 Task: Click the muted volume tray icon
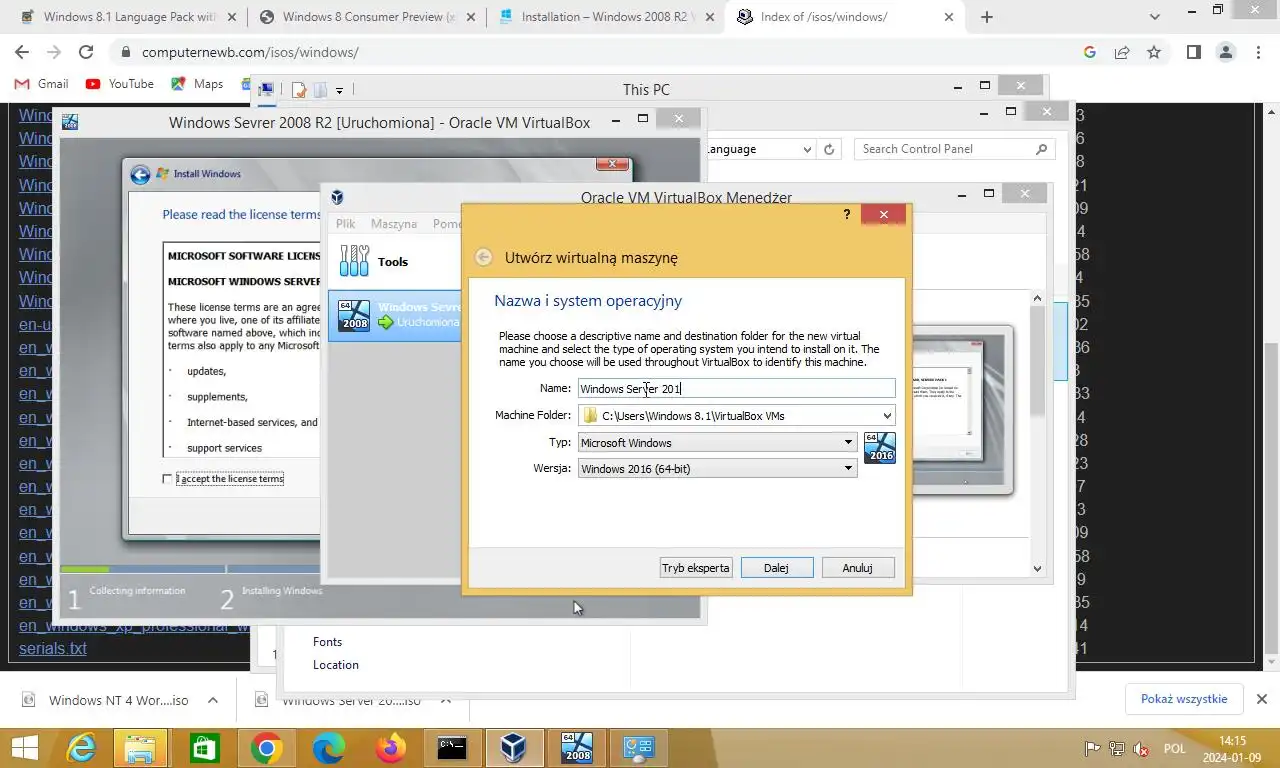(1141, 749)
